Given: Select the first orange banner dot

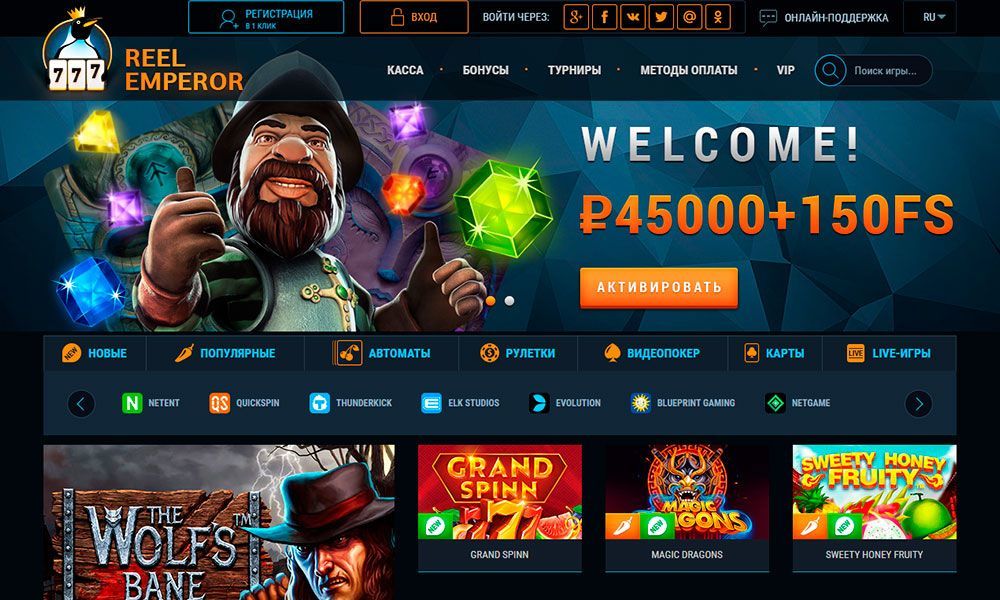Looking at the screenshot, I should click(x=490, y=300).
